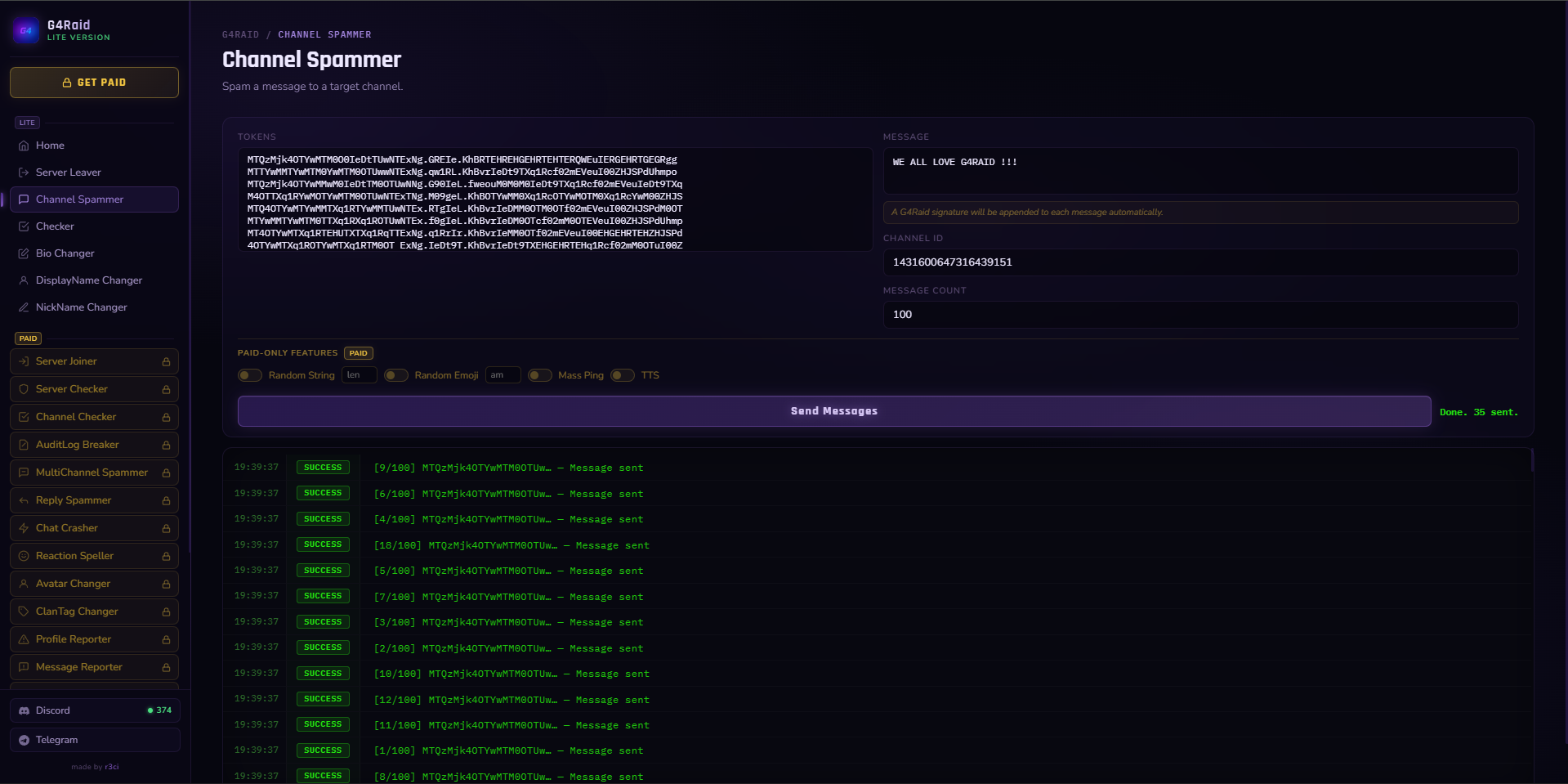The width and height of the screenshot is (1568, 784).
Task: Click the Random String len field
Action: [359, 375]
